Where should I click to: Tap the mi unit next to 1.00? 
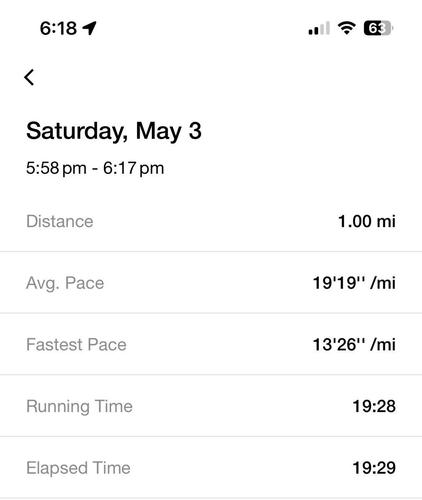pos(386,222)
